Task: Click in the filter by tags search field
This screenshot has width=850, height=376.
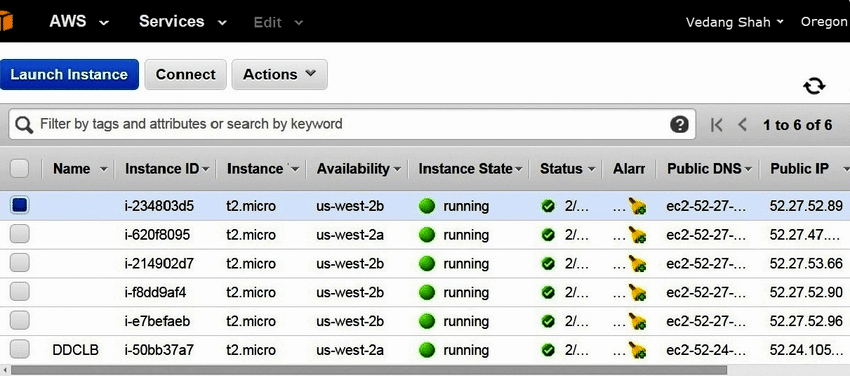Action: pos(352,124)
